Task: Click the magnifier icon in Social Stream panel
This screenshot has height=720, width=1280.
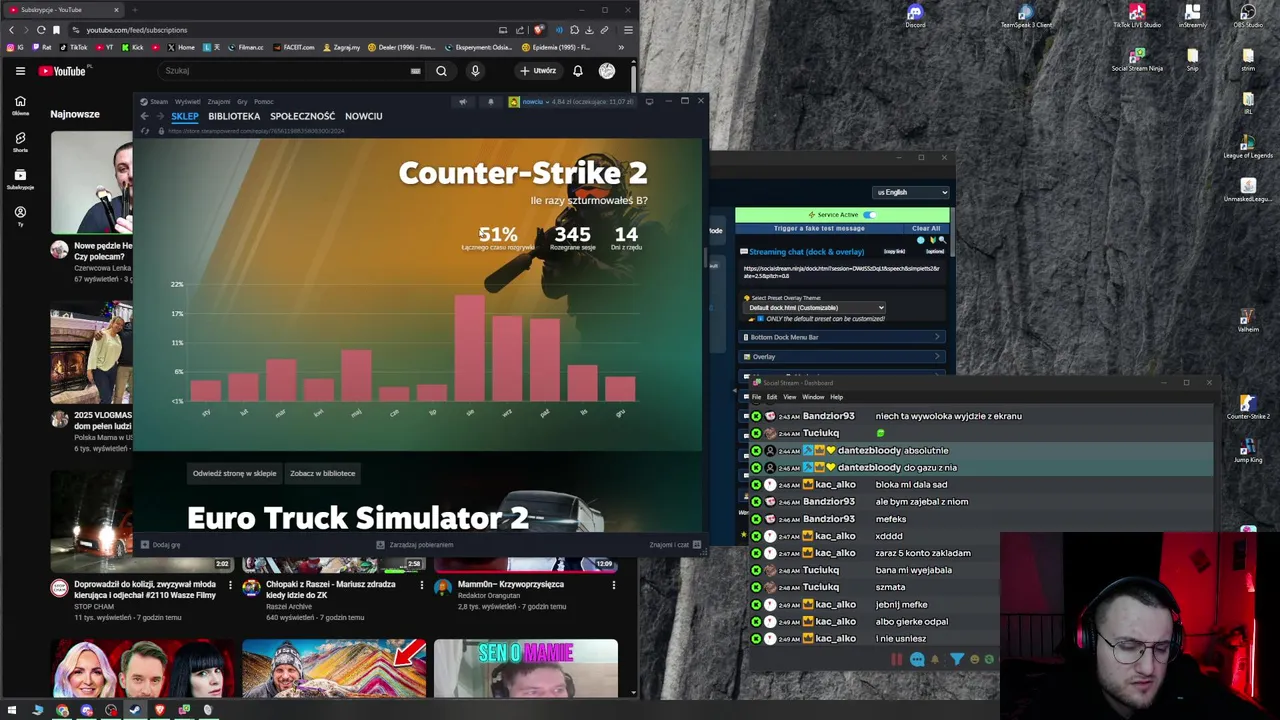Action: [941, 240]
